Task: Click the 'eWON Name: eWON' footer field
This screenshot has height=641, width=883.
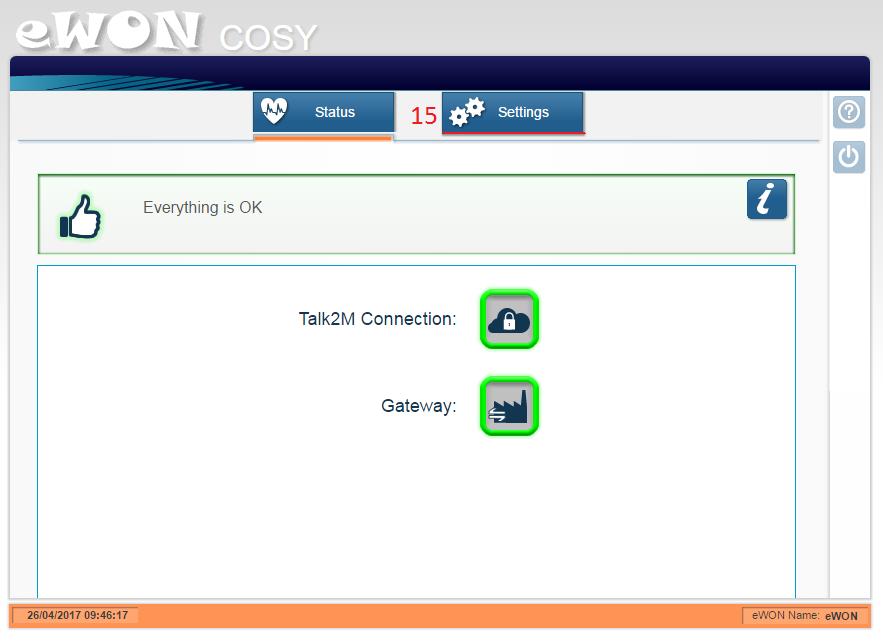Action: [804, 616]
